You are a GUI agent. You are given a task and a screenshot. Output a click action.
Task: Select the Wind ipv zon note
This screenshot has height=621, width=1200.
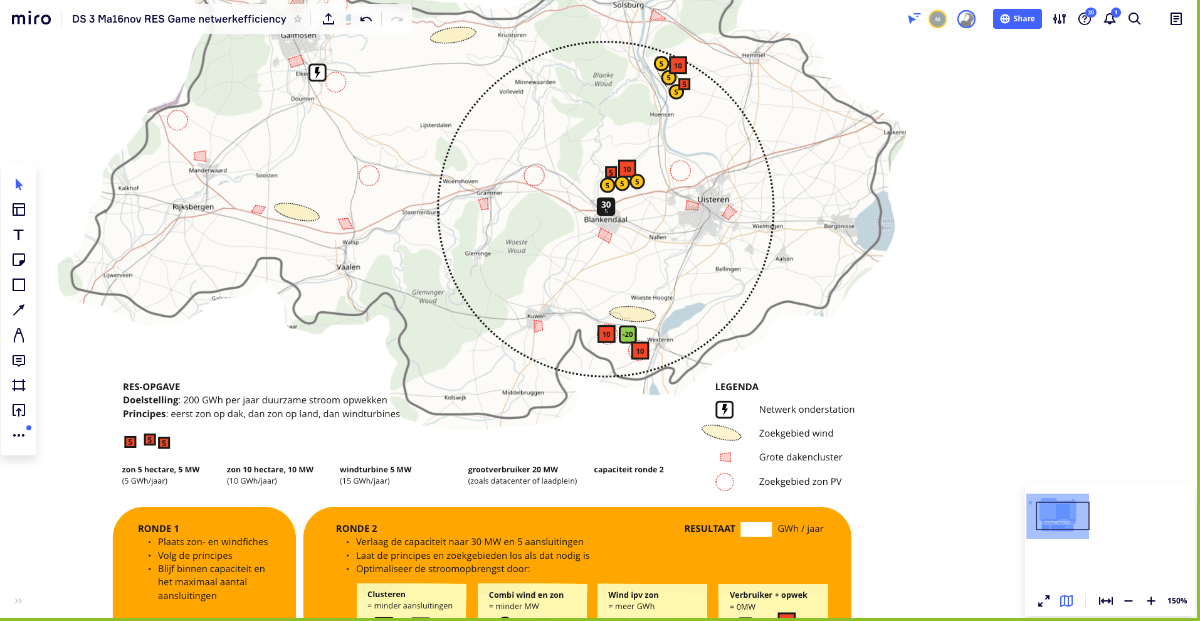[x=652, y=602]
